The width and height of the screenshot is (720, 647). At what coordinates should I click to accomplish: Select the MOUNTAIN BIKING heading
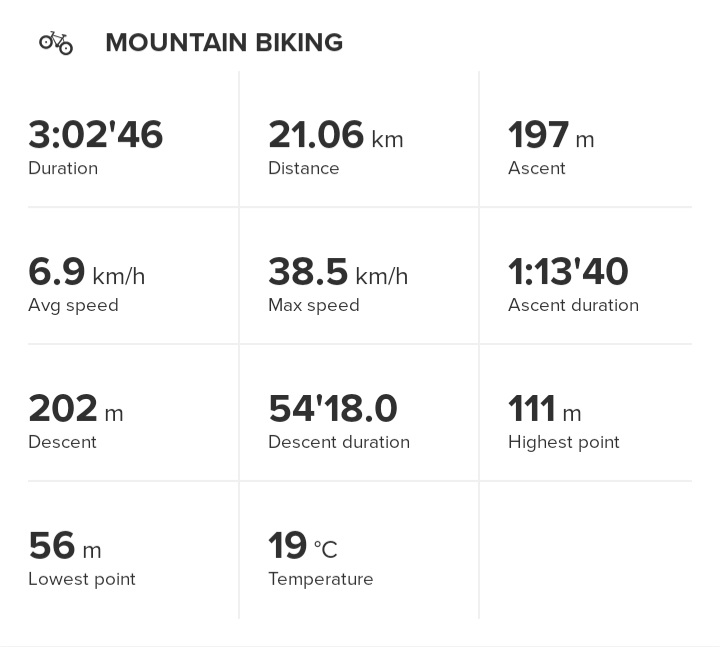224,43
